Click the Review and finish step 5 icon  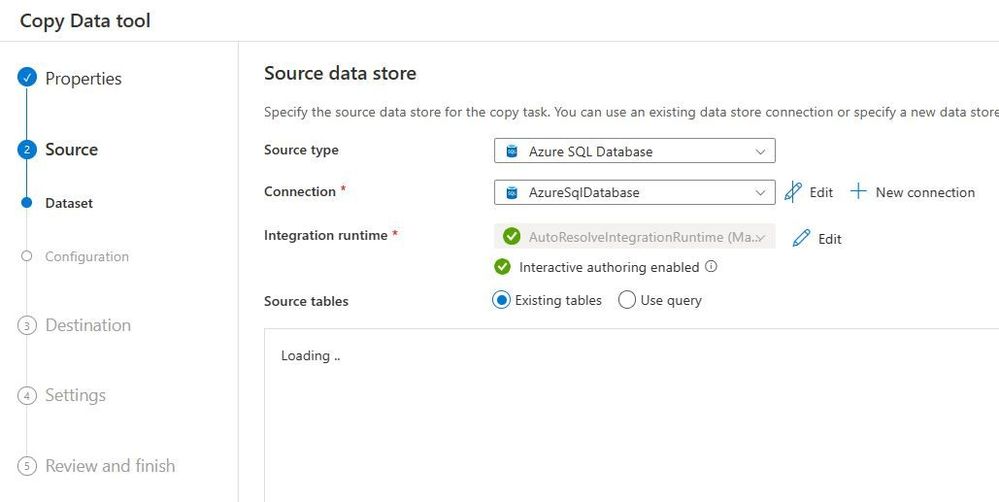28,466
